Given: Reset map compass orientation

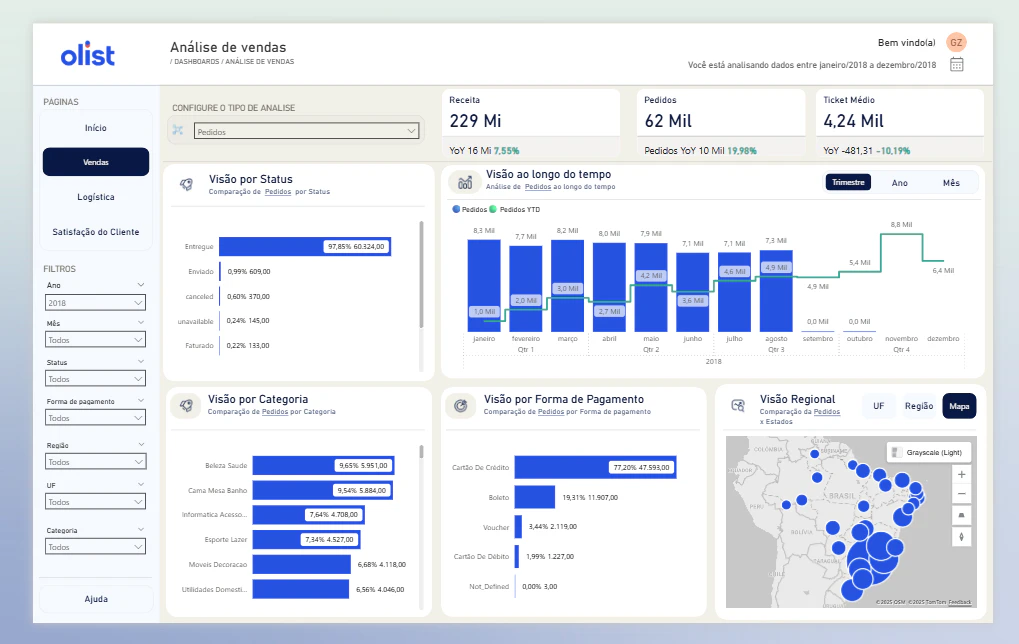Looking at the screenshot, I should 961,537.
